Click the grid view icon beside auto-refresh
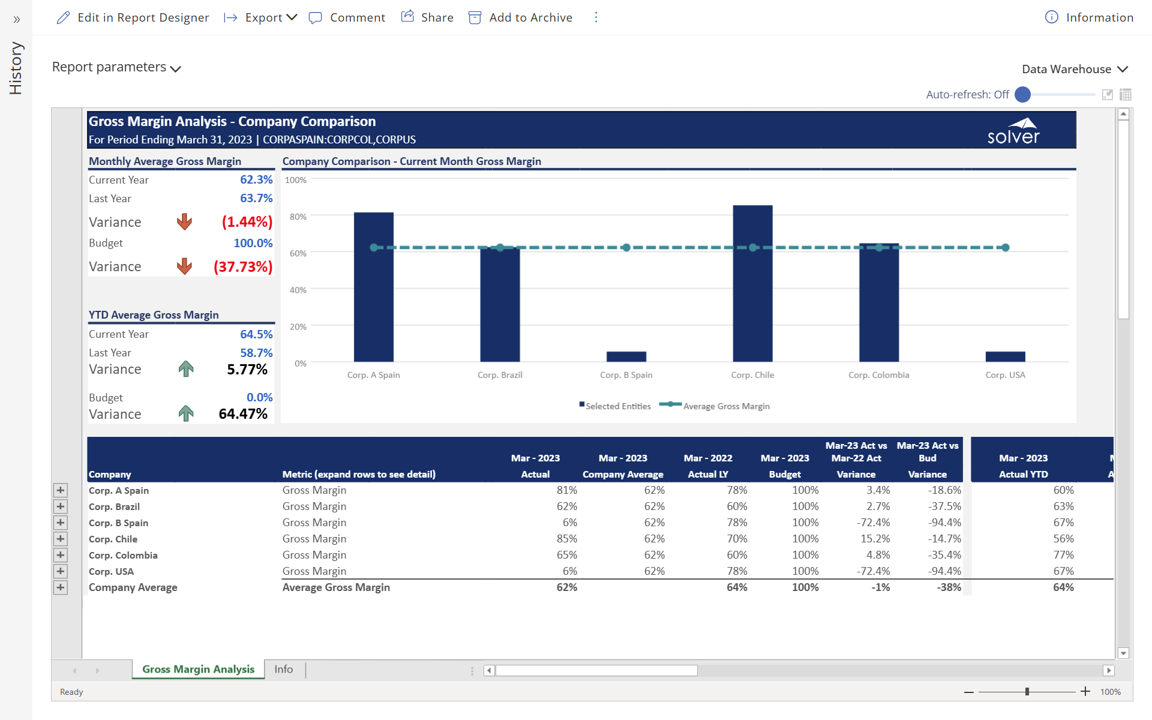This screenshot has width=1152, height=720. [x=1126, y=95]
